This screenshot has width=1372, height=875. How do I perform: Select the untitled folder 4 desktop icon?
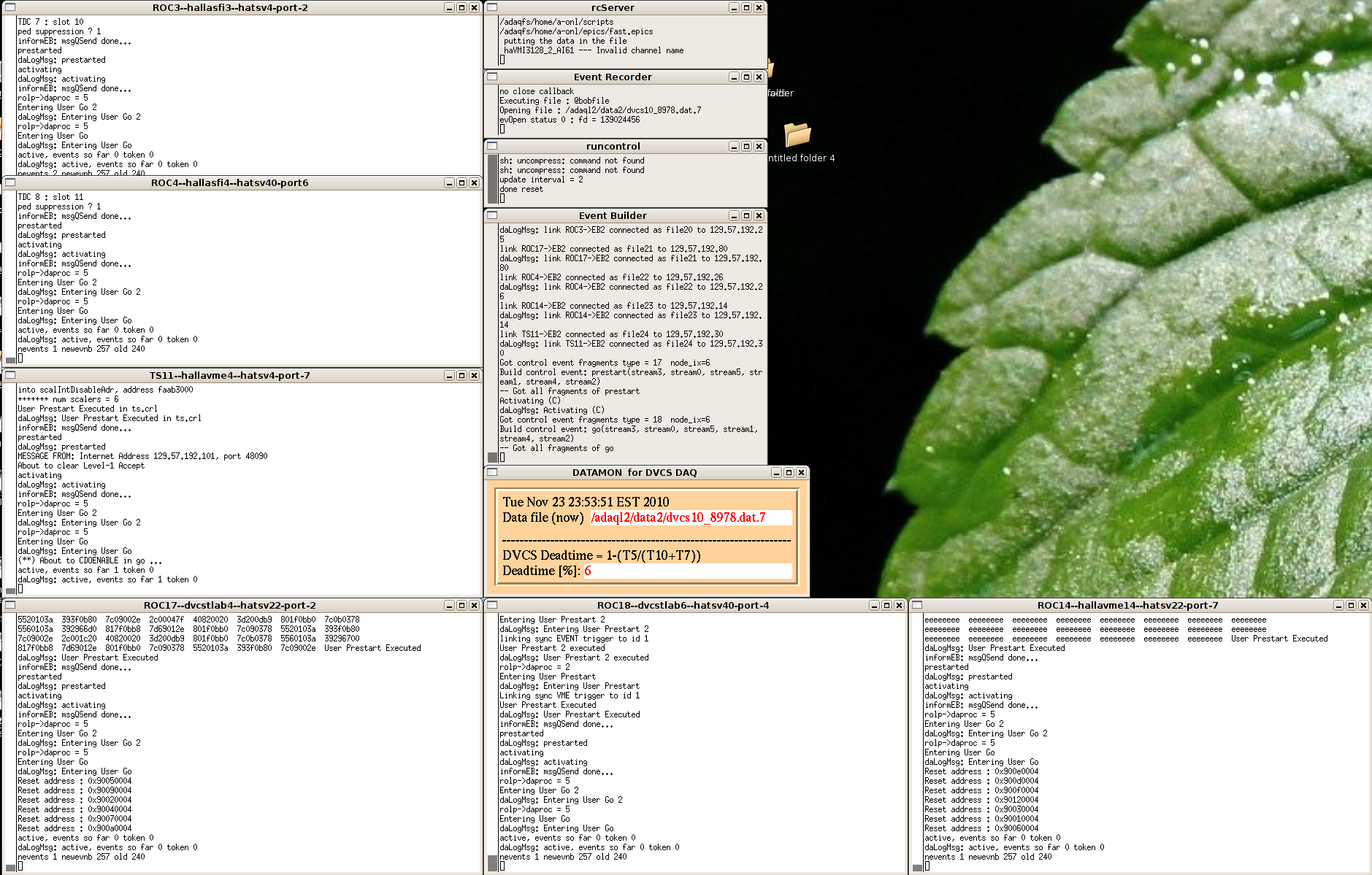pyautogui.click(x=798, y=142)
